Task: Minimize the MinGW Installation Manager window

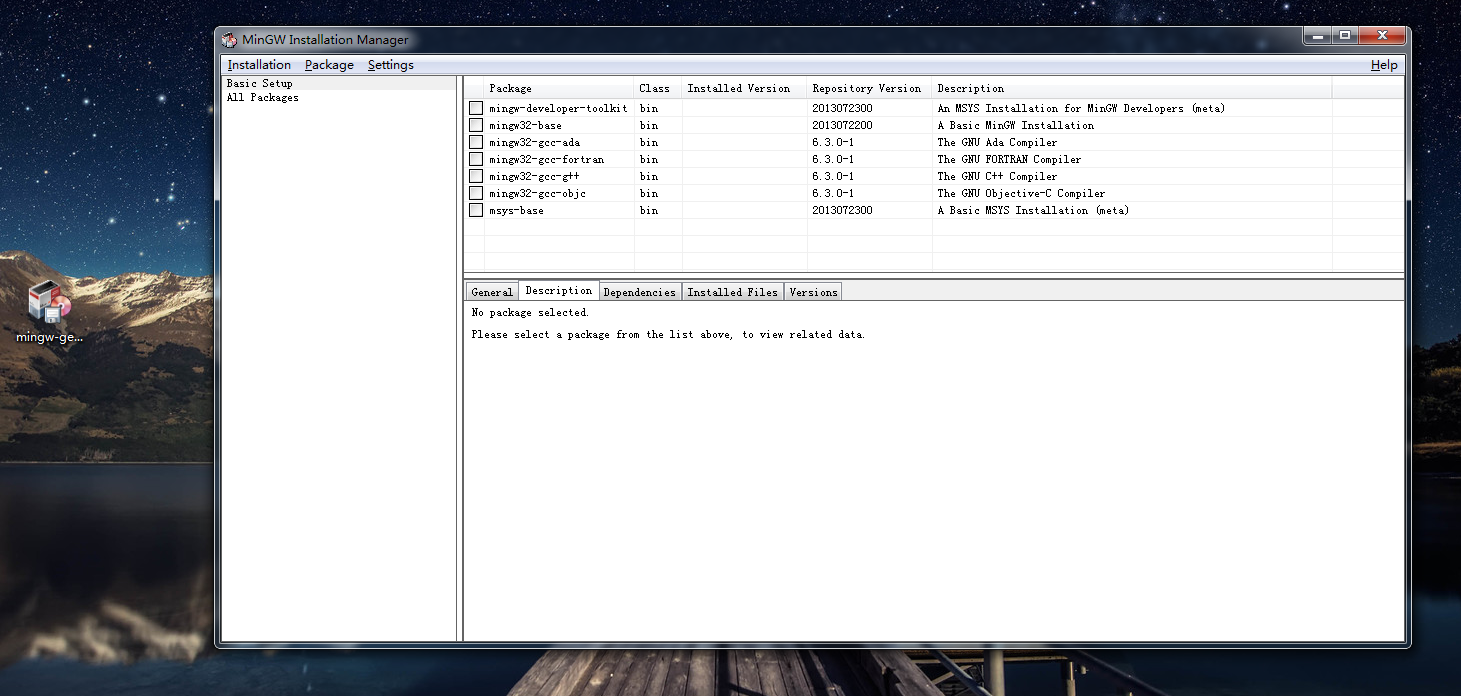Action: (x=1317, y=36)
